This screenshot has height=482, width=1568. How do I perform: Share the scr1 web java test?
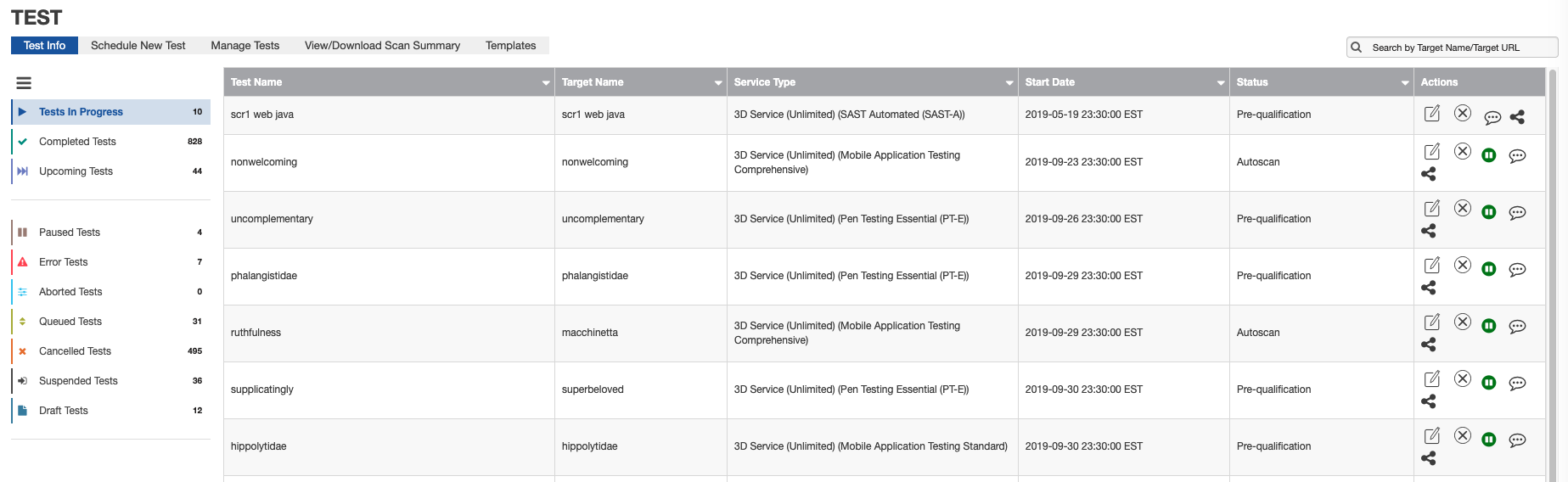coord(1518,117)
